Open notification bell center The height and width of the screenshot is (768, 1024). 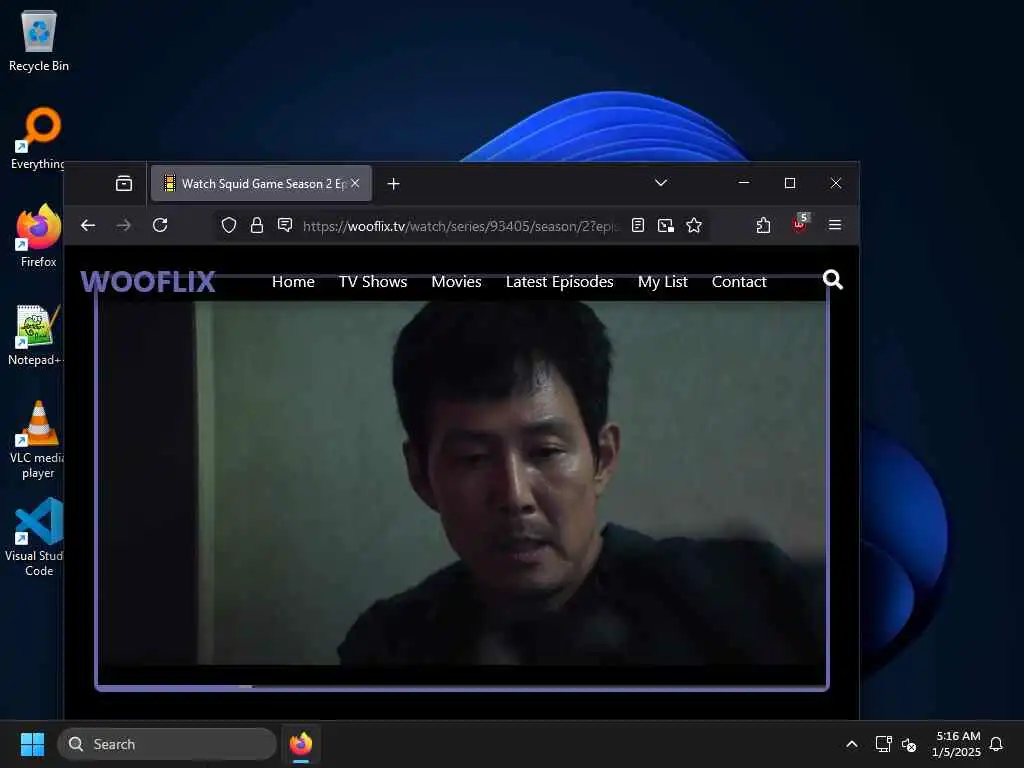tap(996, 744)
